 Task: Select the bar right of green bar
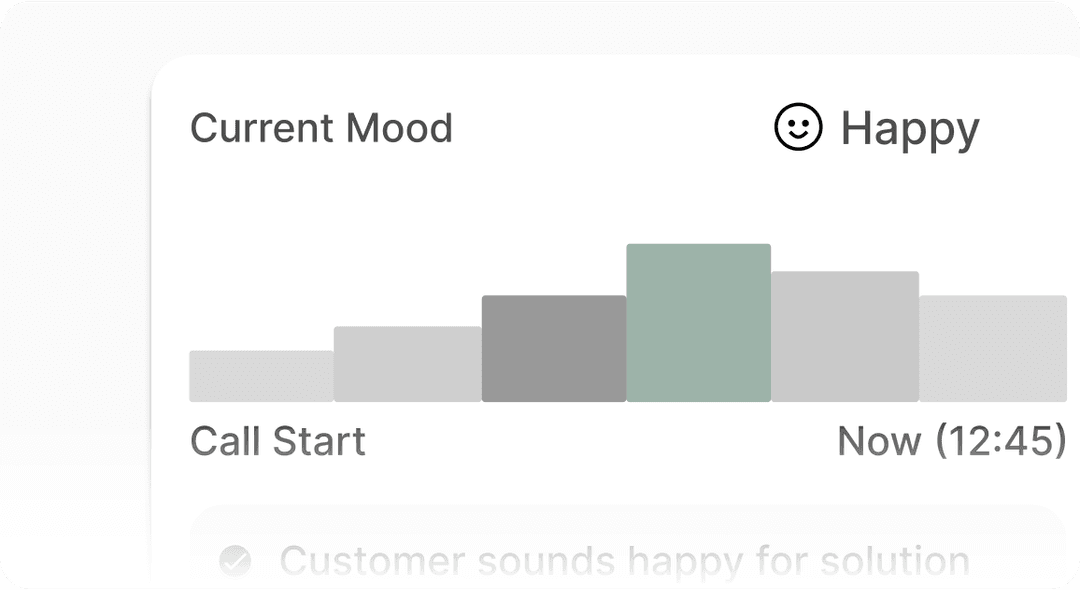[x=844, y=336]
